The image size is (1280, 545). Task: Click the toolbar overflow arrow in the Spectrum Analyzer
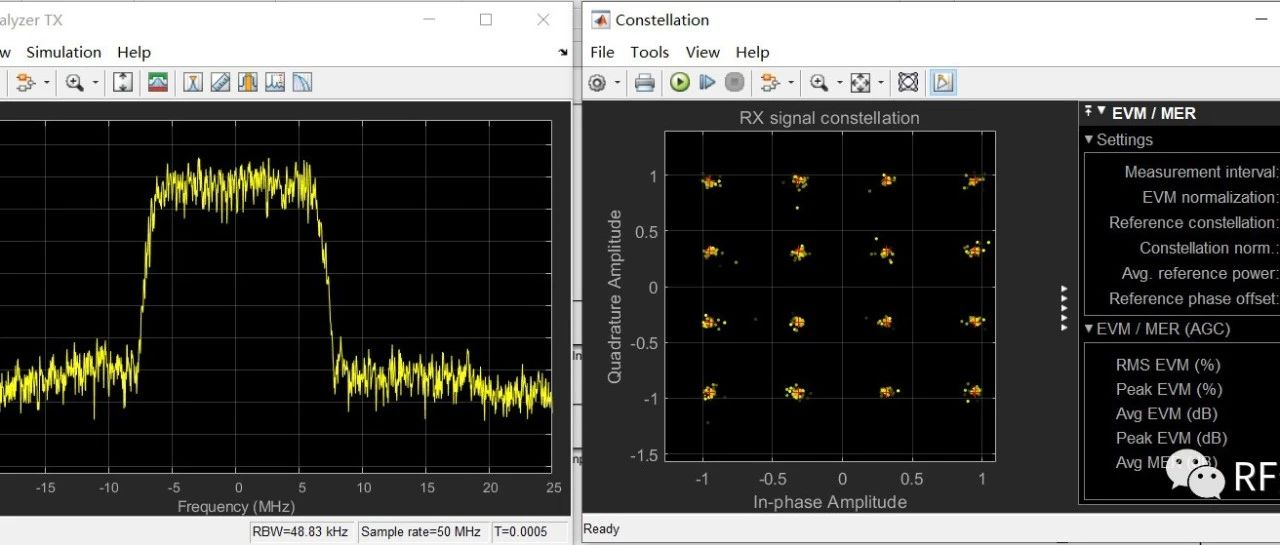563,52
